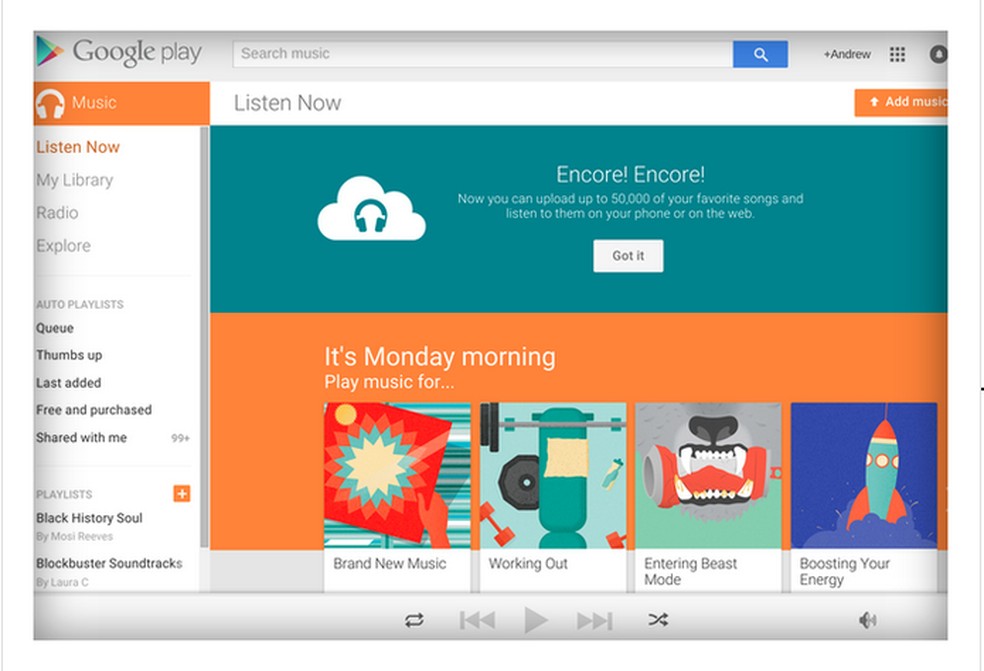Skip to the next track
This screenshot has width=984, height=671.
pos(596,619)
